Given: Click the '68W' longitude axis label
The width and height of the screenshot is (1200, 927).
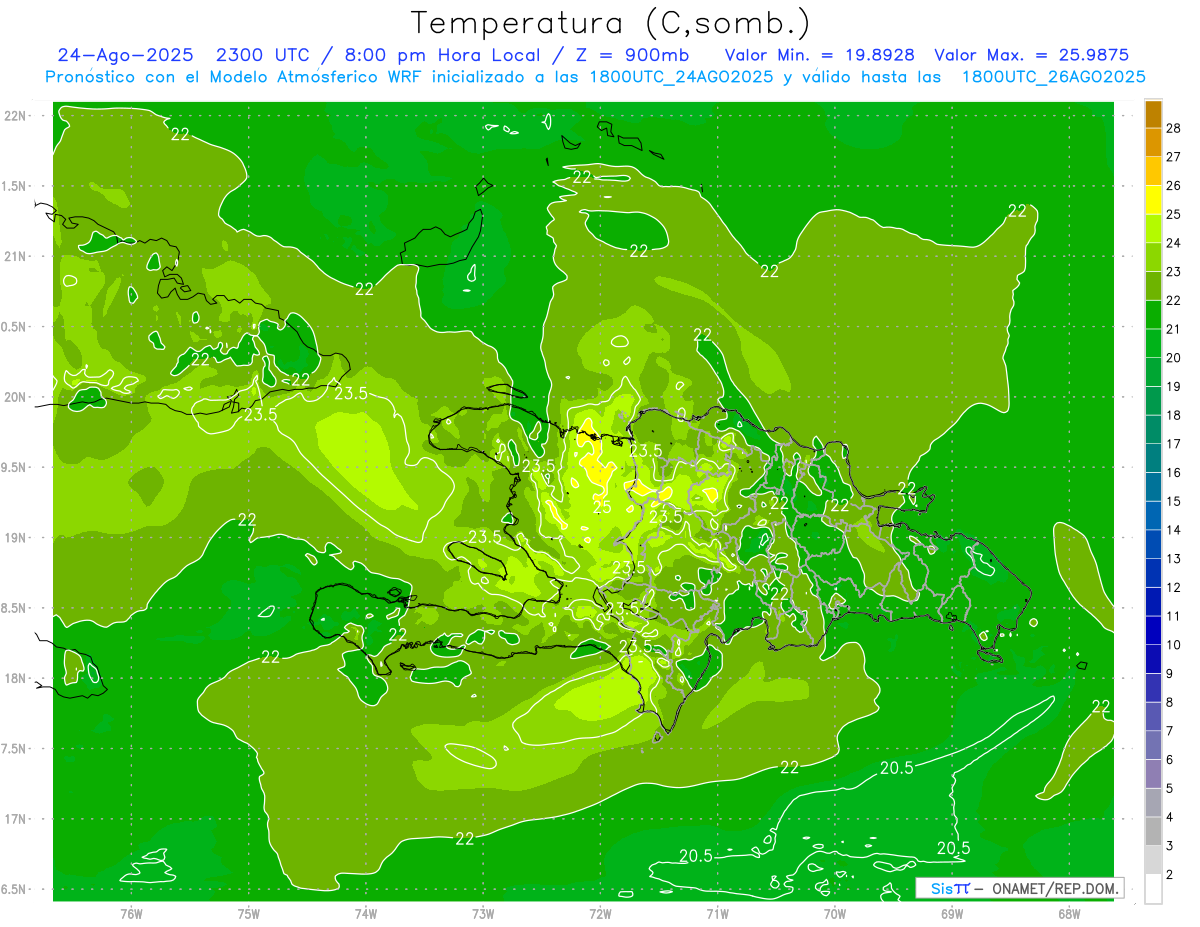Looking at the screenshot, I should (1069, 914).
